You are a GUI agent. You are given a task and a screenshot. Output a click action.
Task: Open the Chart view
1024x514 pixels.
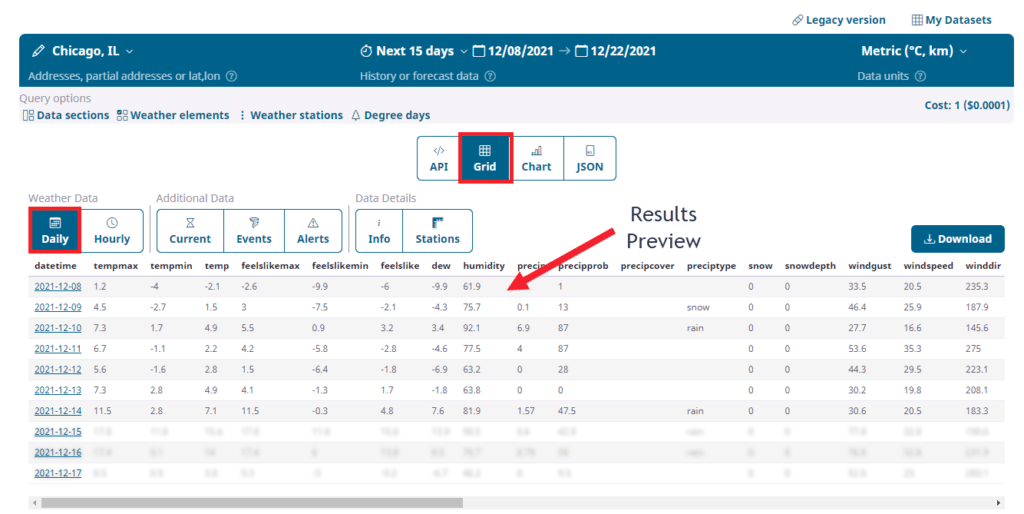click(536, 158)
